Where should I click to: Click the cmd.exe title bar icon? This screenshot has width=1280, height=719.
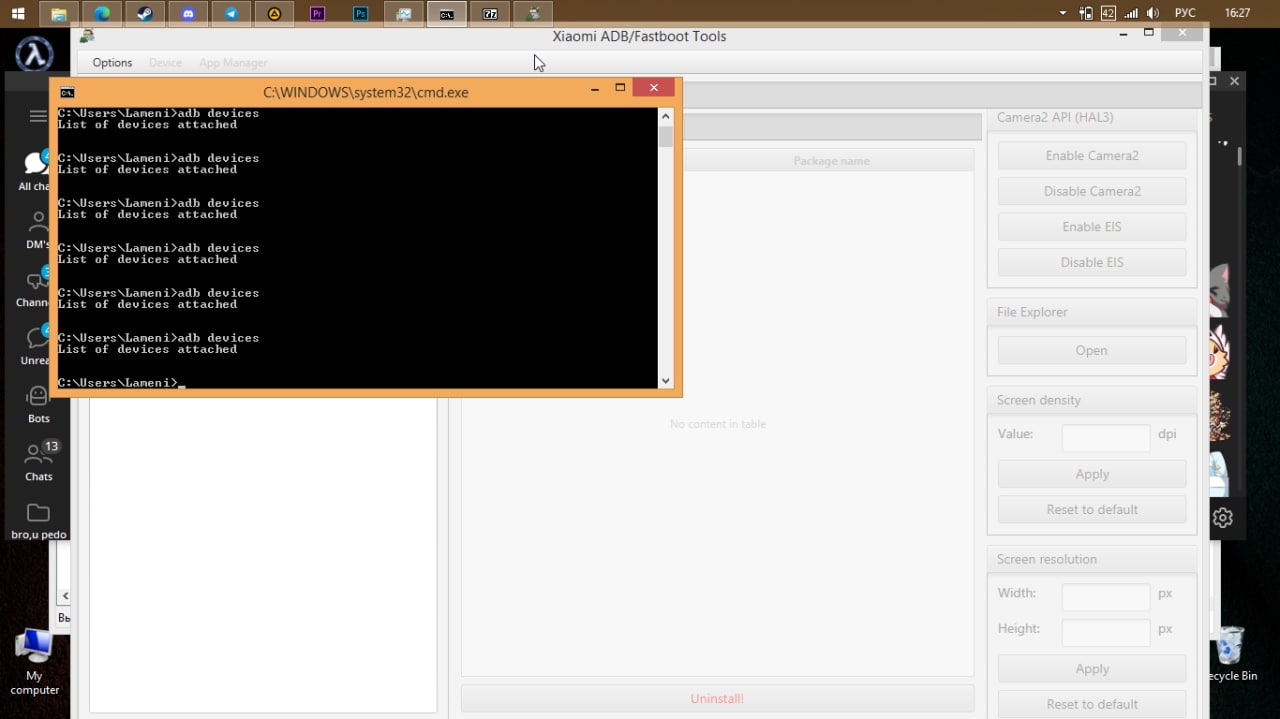[66, 92]
